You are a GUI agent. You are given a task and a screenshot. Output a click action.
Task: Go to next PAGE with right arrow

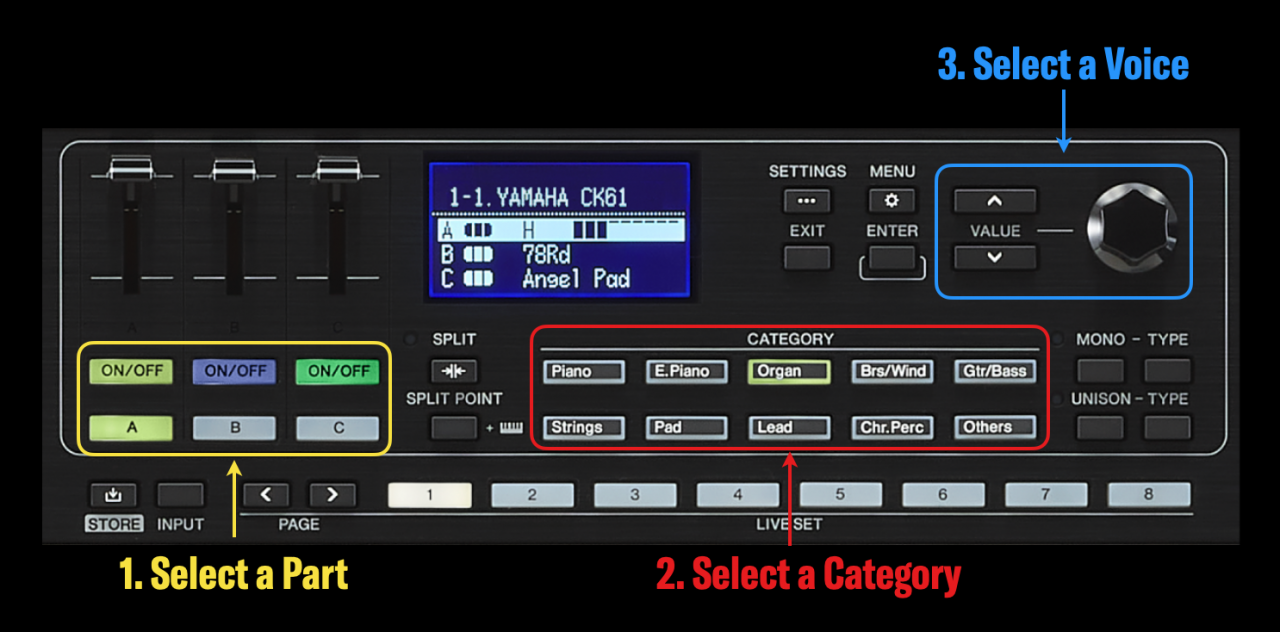332,494
